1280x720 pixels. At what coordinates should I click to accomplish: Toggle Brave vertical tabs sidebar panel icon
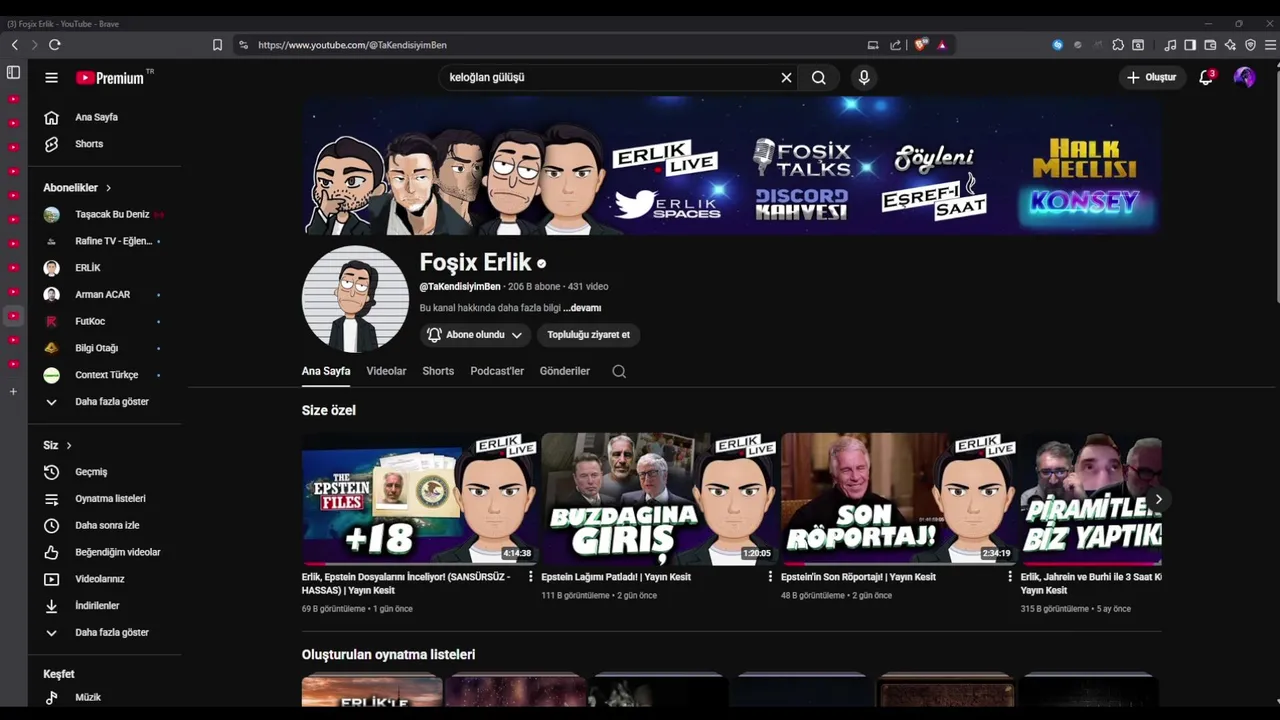(13, 72)
